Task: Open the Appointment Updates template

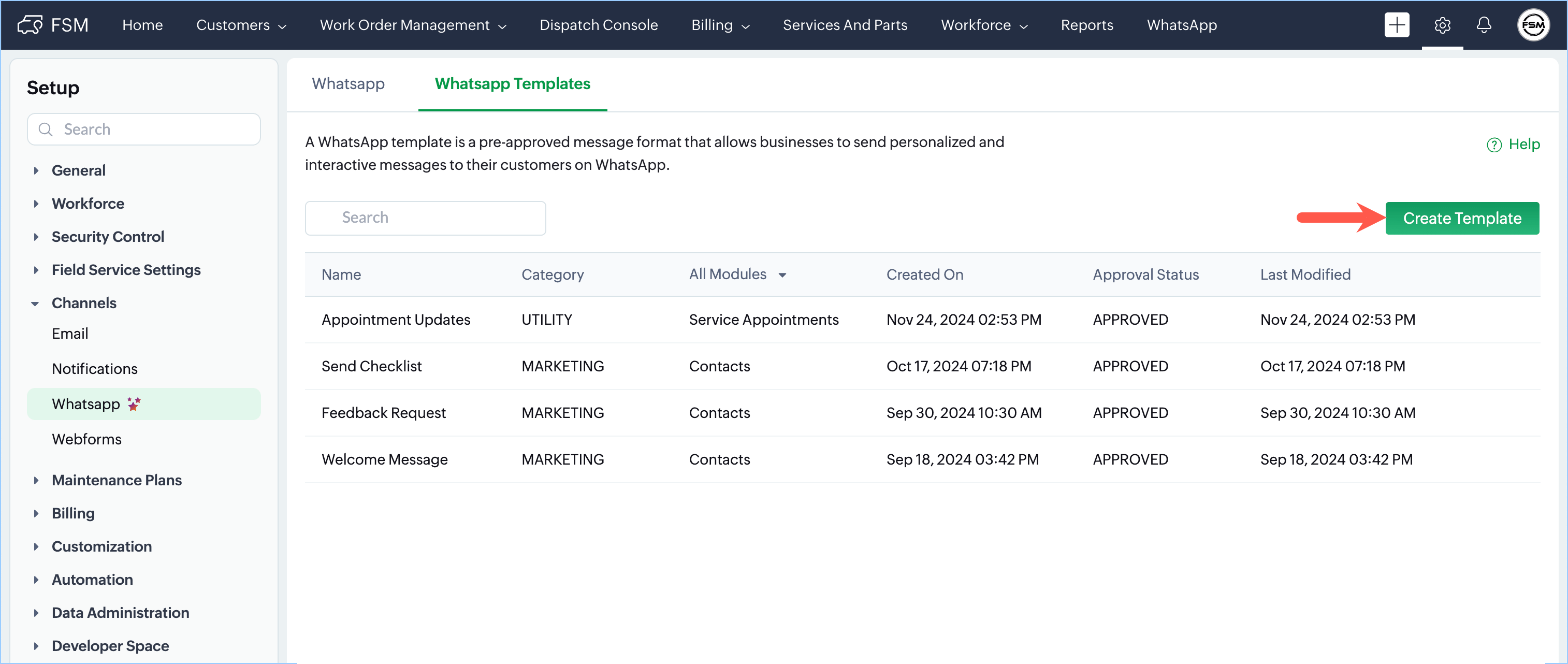Action: (396, 320)
